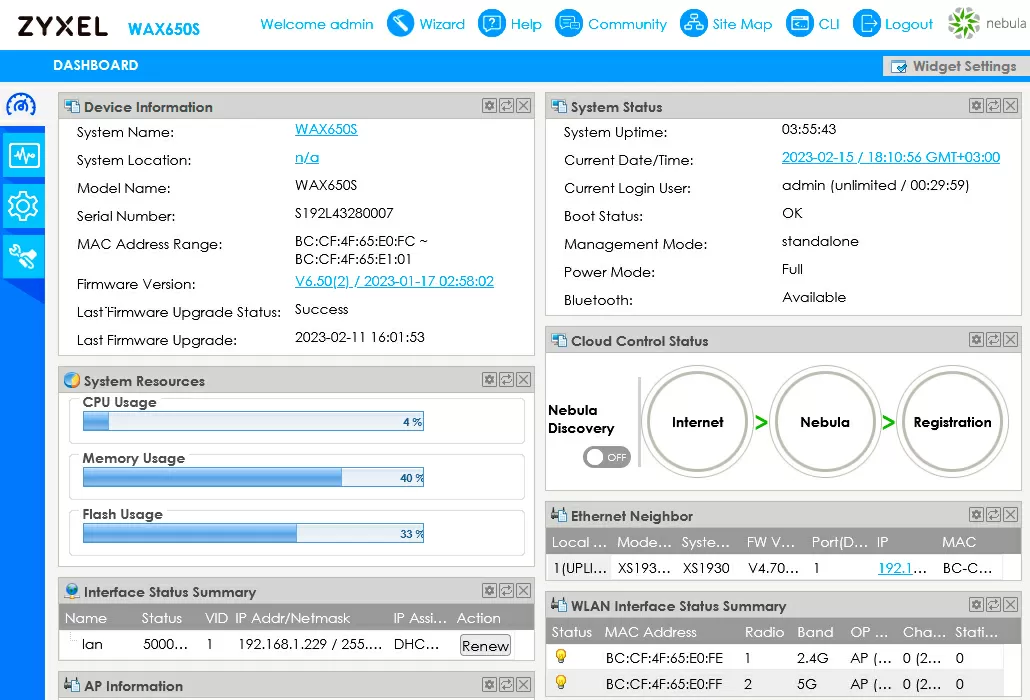Image resolution: width=1030 pixels, height=700 pixels.
Task: Open Ethernet Neighbor IP 192.1... link
Action: [x=902, y=568]
